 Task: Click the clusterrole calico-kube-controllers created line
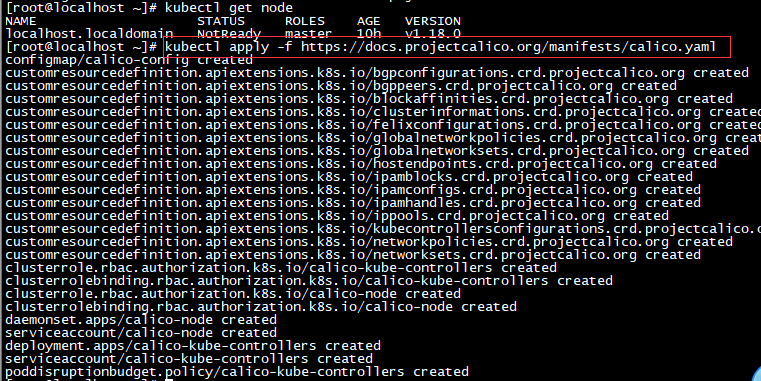coord(281,268)
